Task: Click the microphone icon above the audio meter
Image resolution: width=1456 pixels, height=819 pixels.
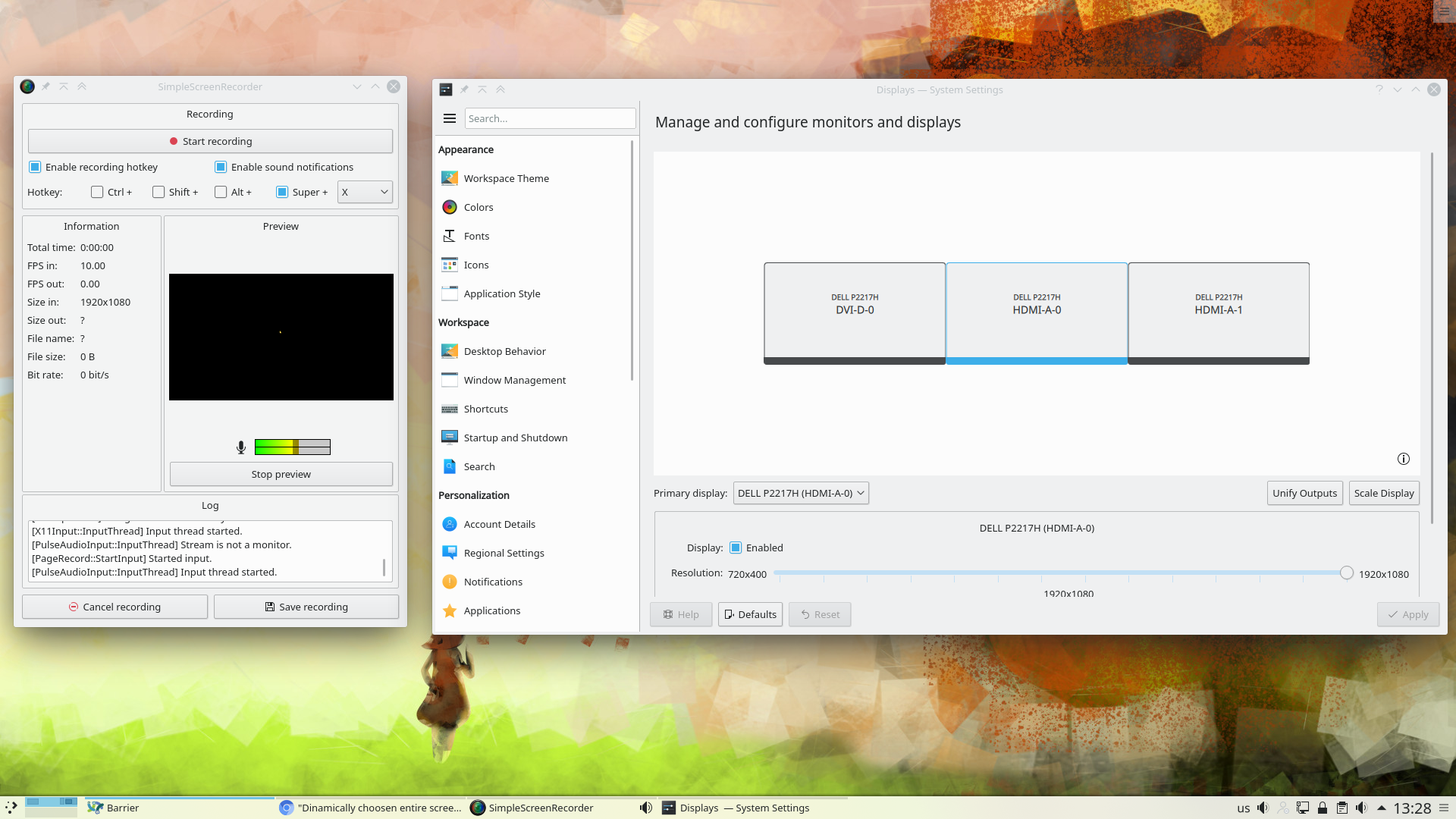Action: (x=240, y=447)
